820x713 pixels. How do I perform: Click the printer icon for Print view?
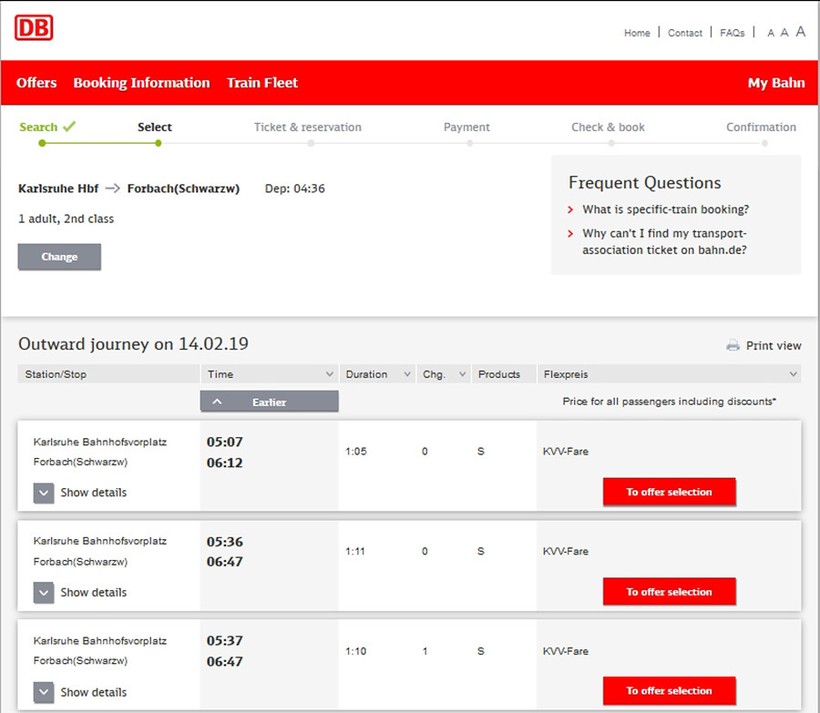click(733, 346)
